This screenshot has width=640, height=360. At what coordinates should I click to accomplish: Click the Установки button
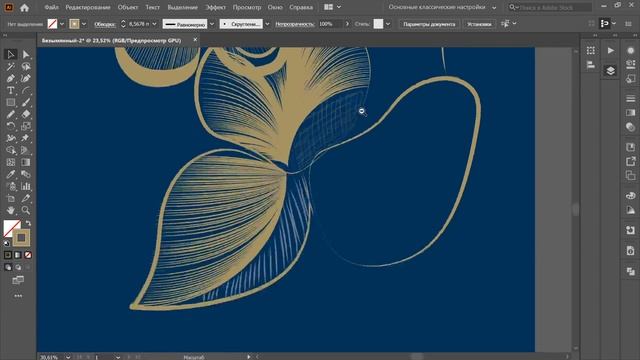coord(479,24)
